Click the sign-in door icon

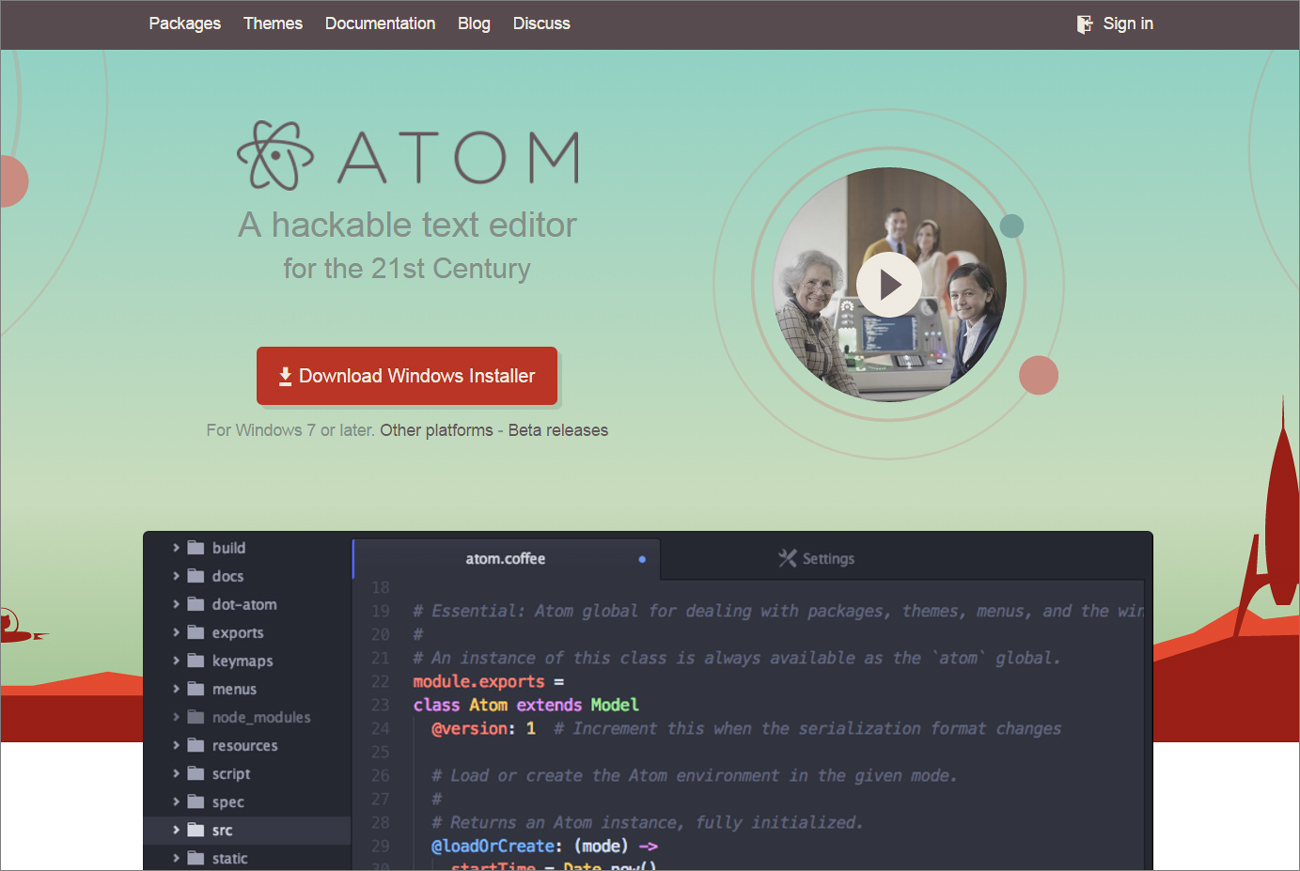pos(1085,24)
